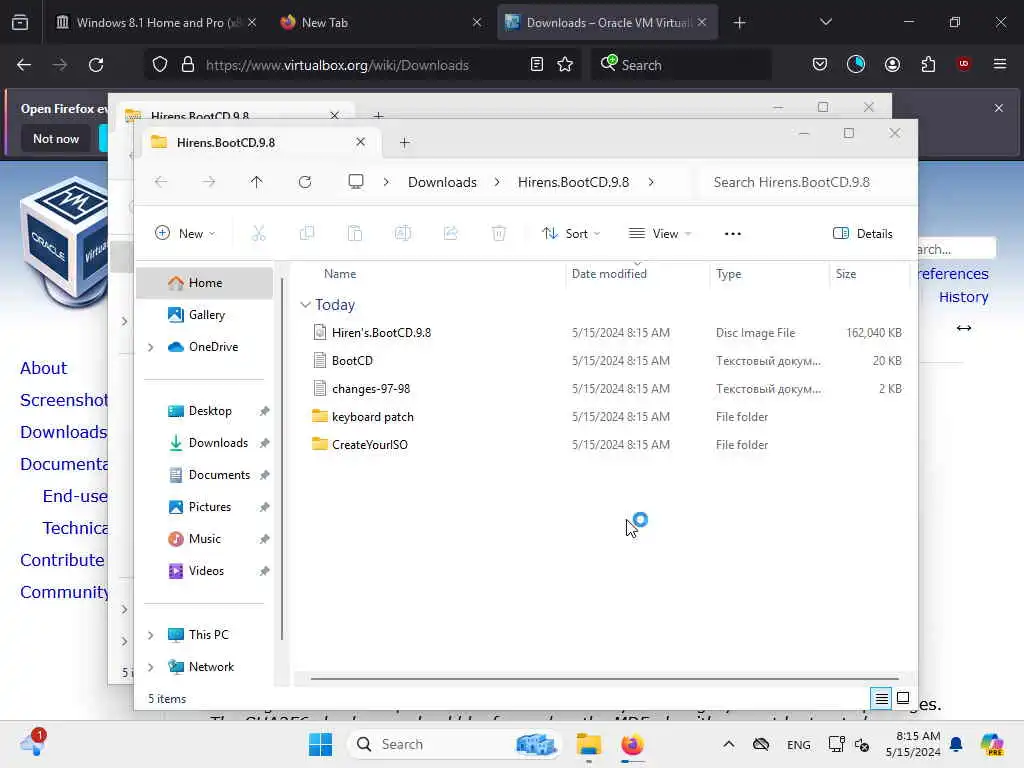The image size is (1024, 768).
Task: Open Music in quick access
Action: point(204,539)
